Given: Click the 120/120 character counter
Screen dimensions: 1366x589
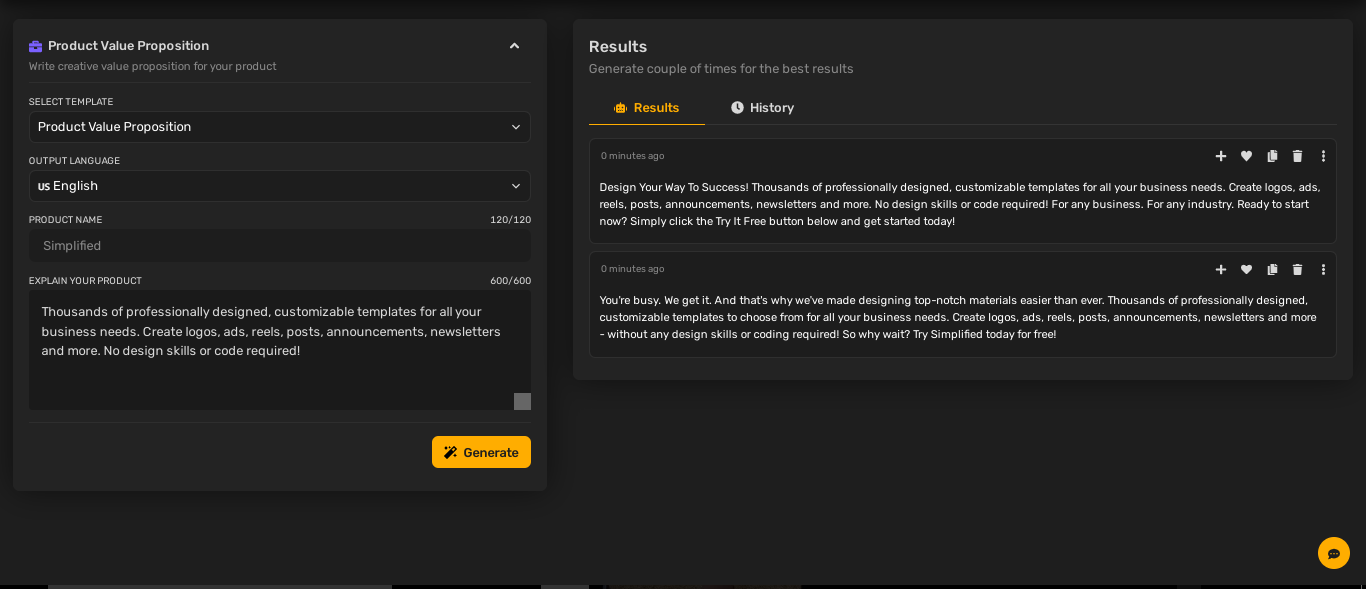Looking at the screenshot, I should pyautogui.click(x=510, y=220).
